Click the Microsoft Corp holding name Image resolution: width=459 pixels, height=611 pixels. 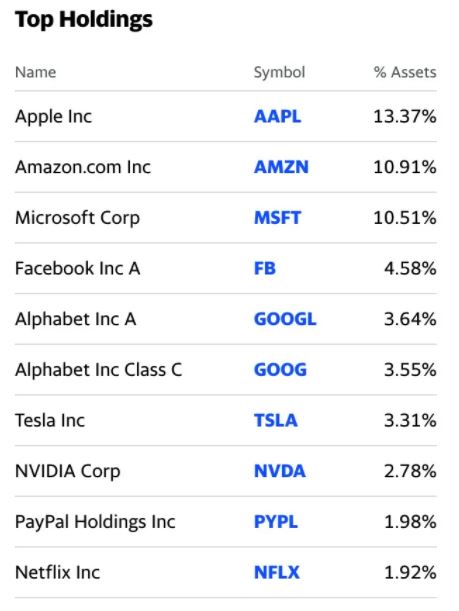tap(77, 218)
